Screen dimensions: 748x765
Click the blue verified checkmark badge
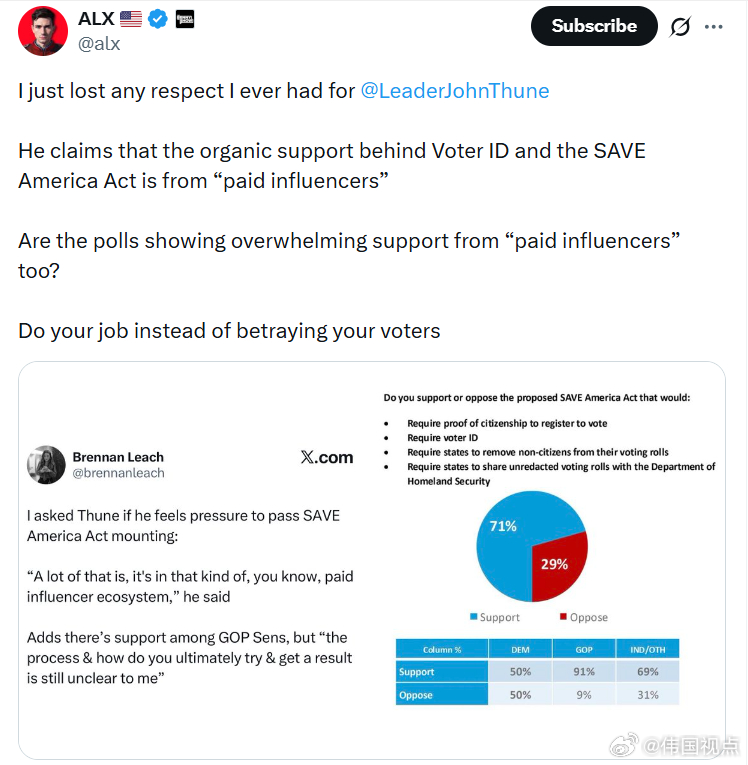point(158,18)
